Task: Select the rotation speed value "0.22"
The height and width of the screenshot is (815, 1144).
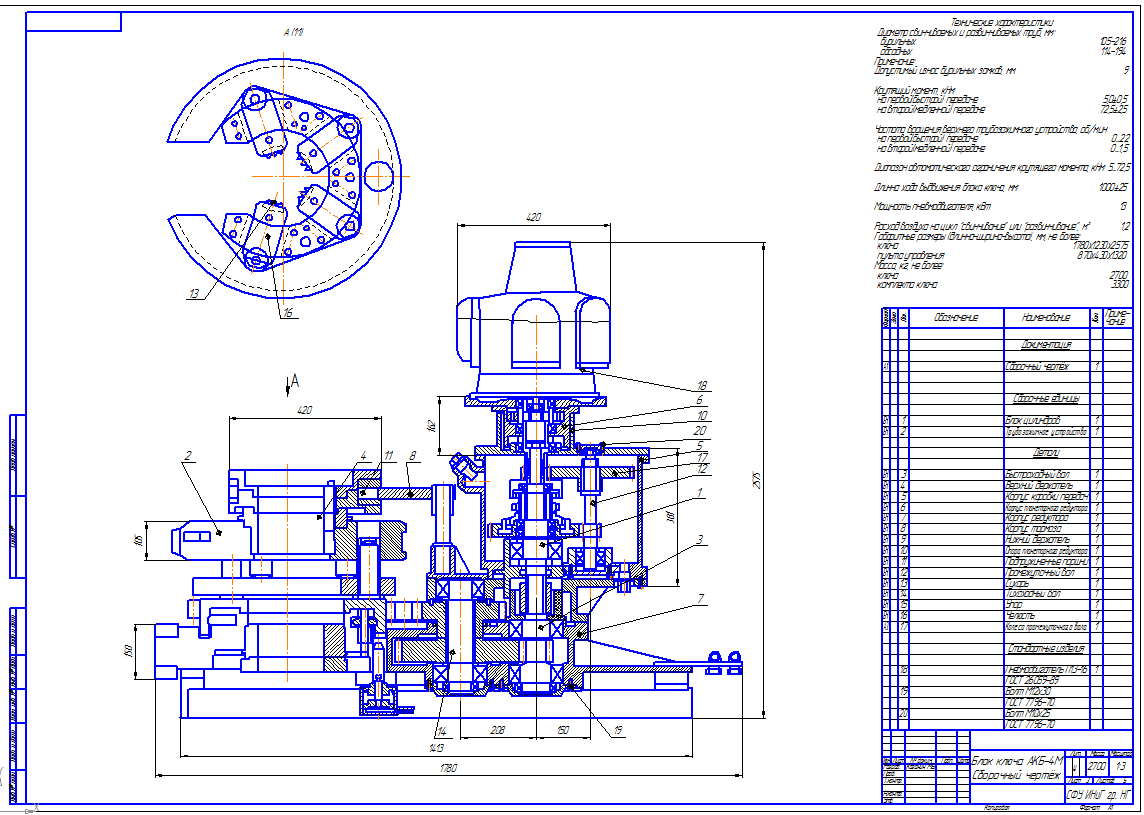Action: click(1120, 139)
